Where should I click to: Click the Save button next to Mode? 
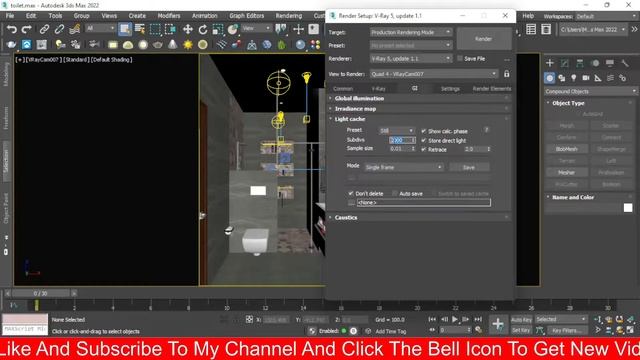pos(469,167)
